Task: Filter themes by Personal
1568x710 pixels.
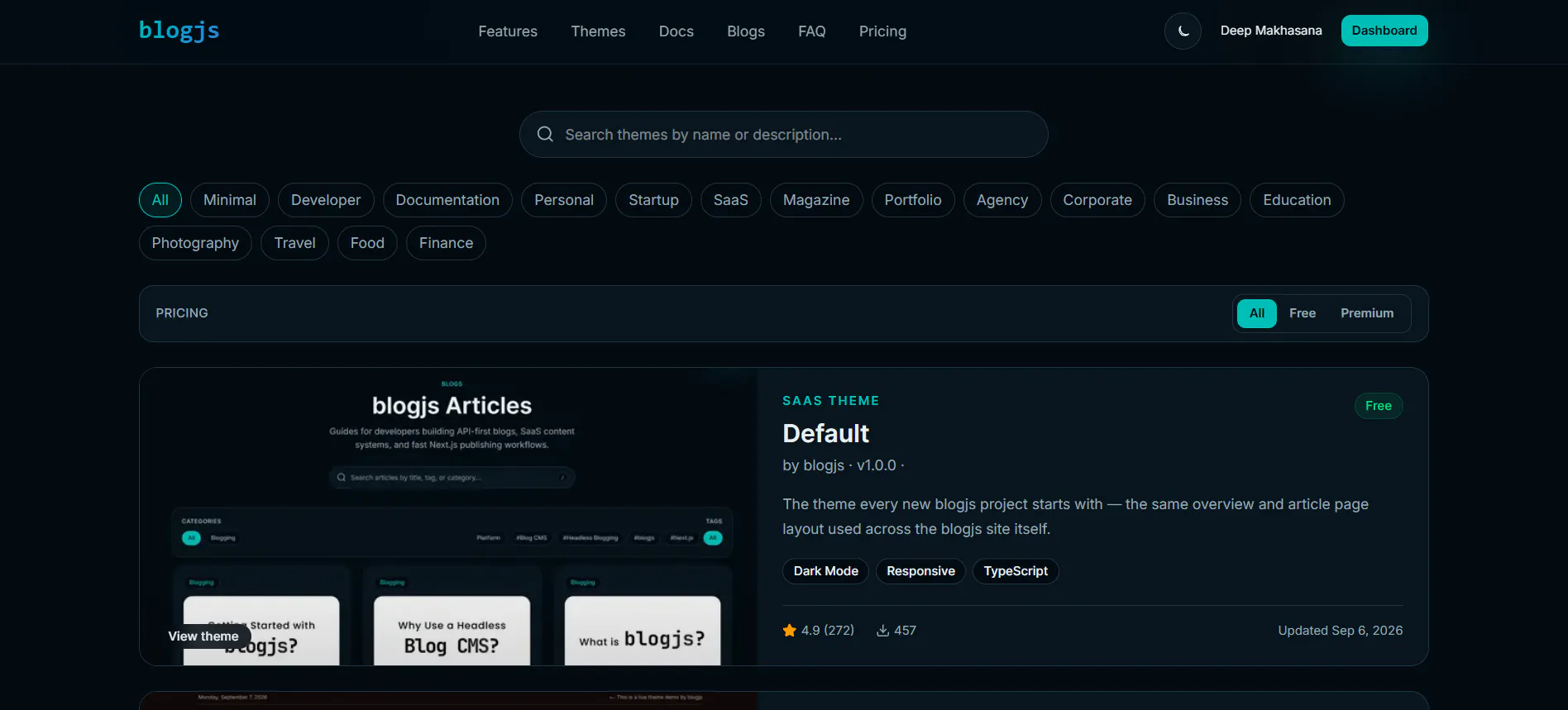Action: coord(564,200)
